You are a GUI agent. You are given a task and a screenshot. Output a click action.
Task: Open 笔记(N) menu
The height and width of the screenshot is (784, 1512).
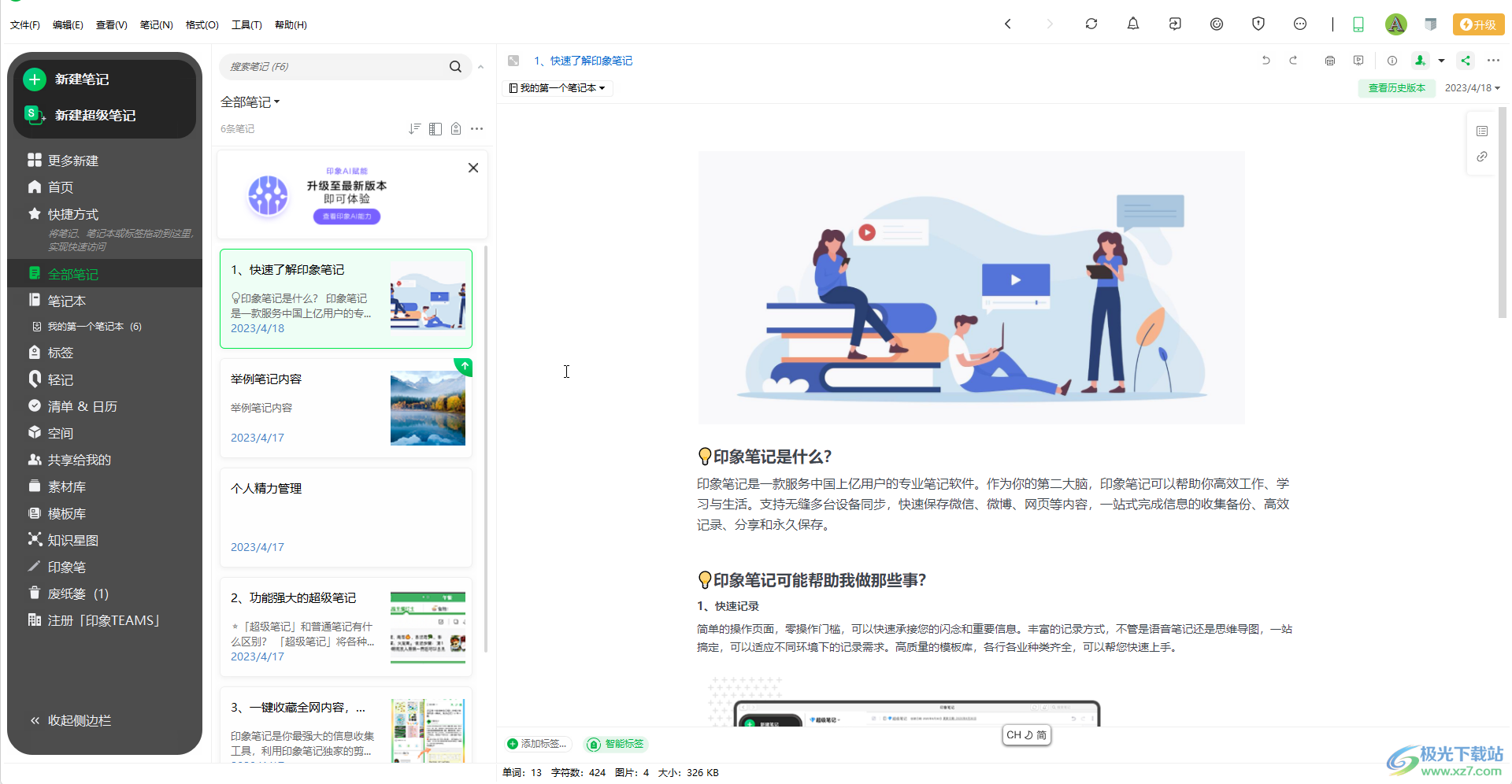(x=157, y=24)
